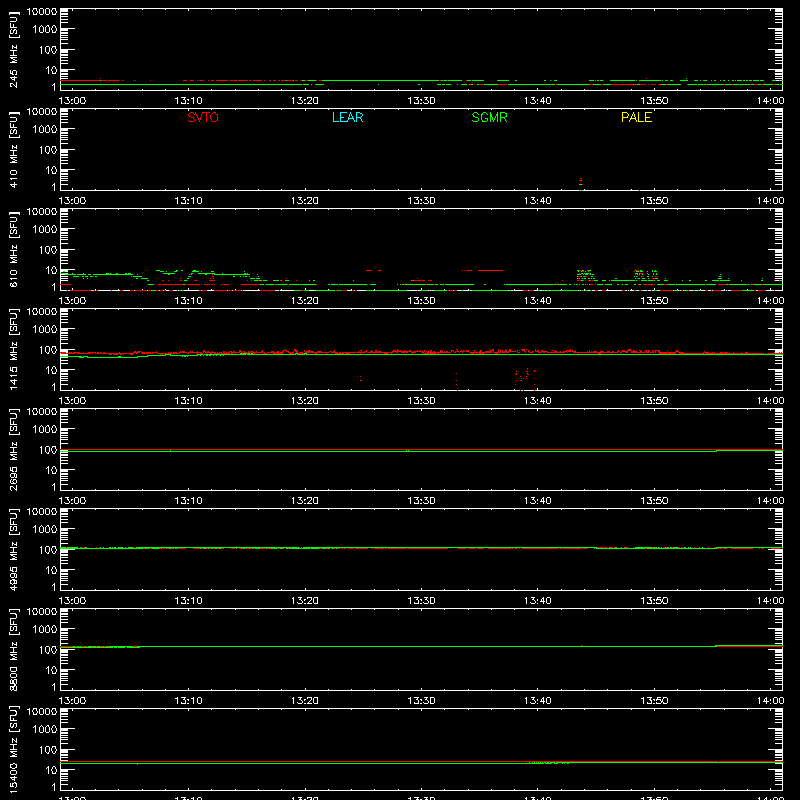Viewport: 800px width, 800px height.
Task: Click 13:20 time label of 610 MHz plot
Action: click(305, 301)
